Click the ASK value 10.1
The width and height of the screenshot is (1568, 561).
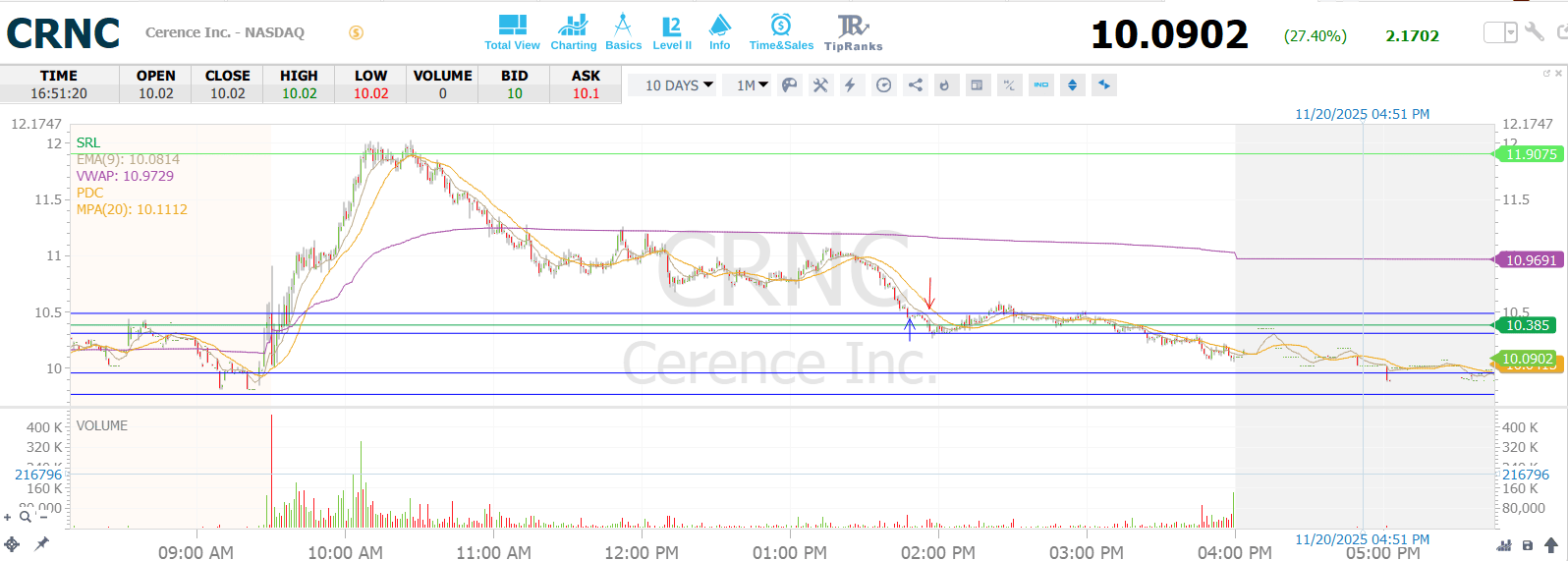586,93
